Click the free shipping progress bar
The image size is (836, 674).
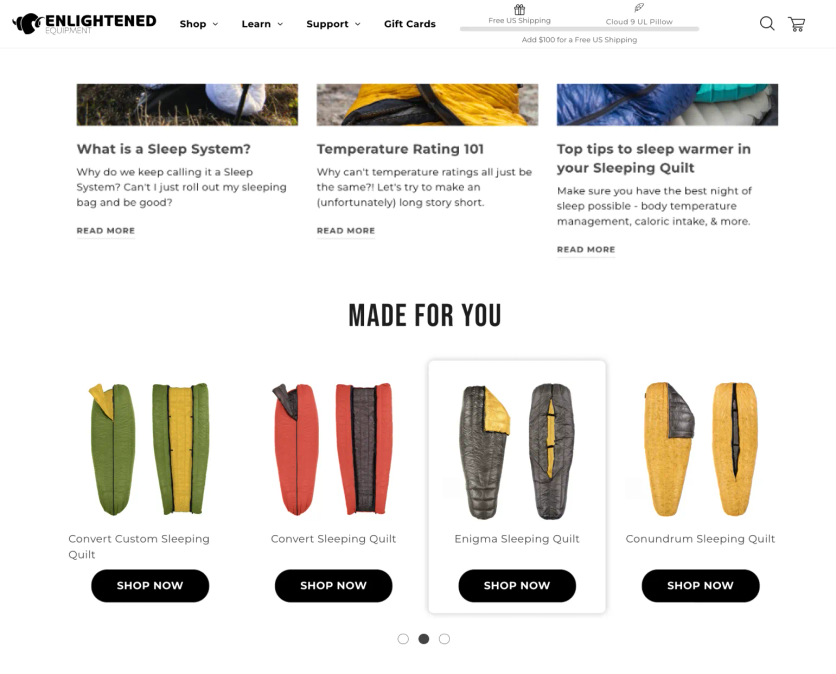point(579,29)
